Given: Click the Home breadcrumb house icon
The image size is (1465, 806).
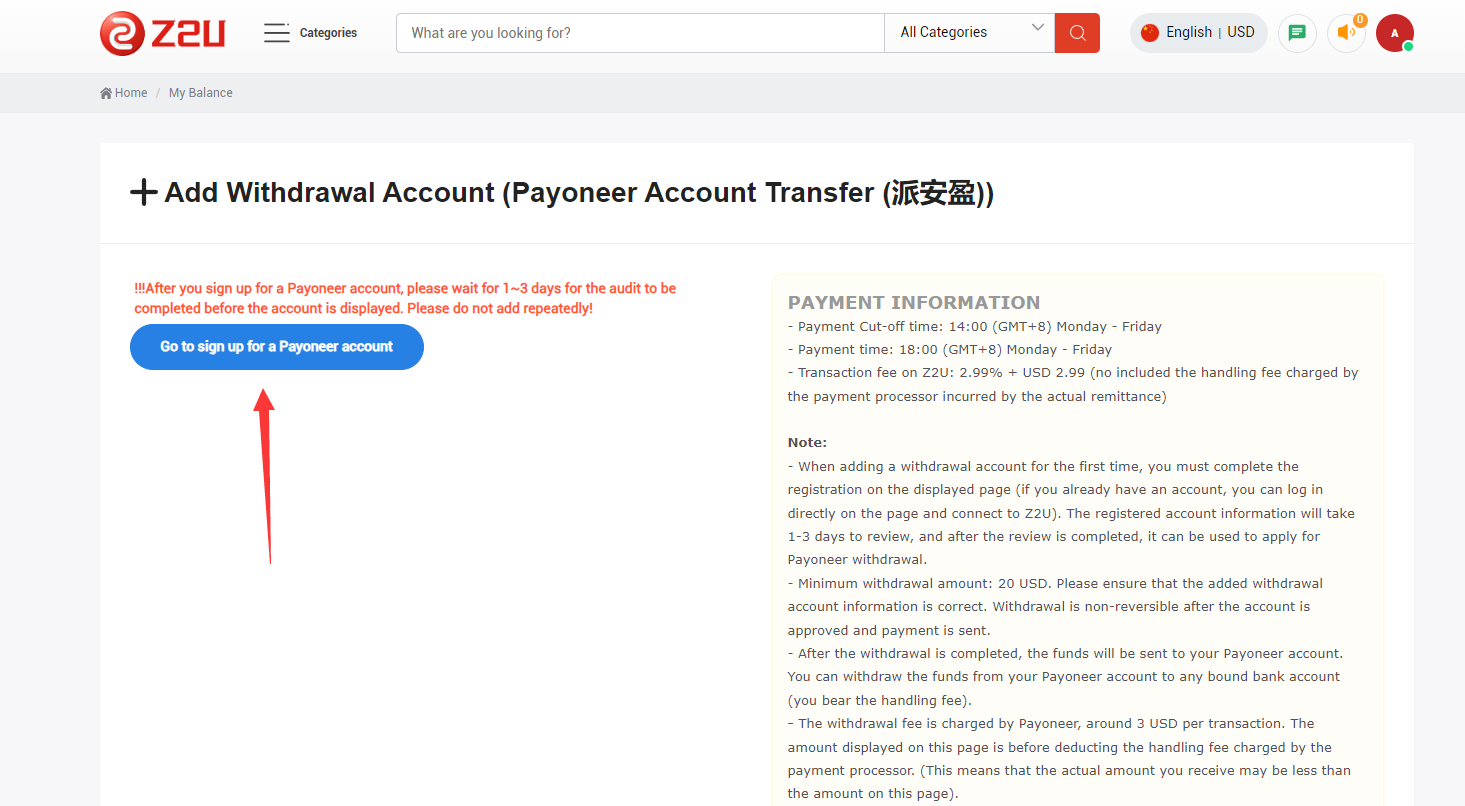Looking at the screenshot, I should pos(106,93).
